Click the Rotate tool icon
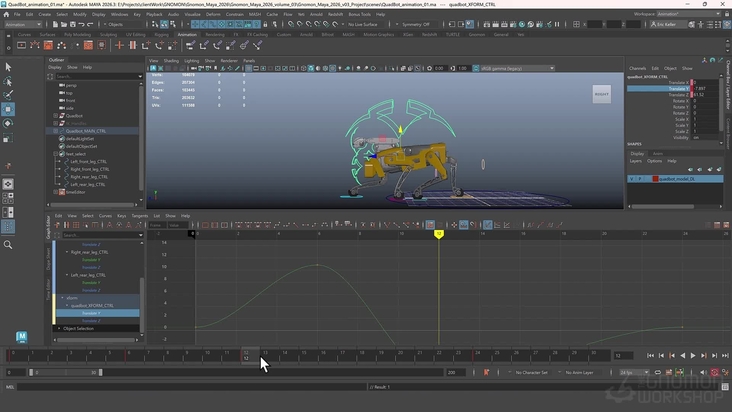Image resolution: width=732 pixels, height=412 pixels. point(8,124)
